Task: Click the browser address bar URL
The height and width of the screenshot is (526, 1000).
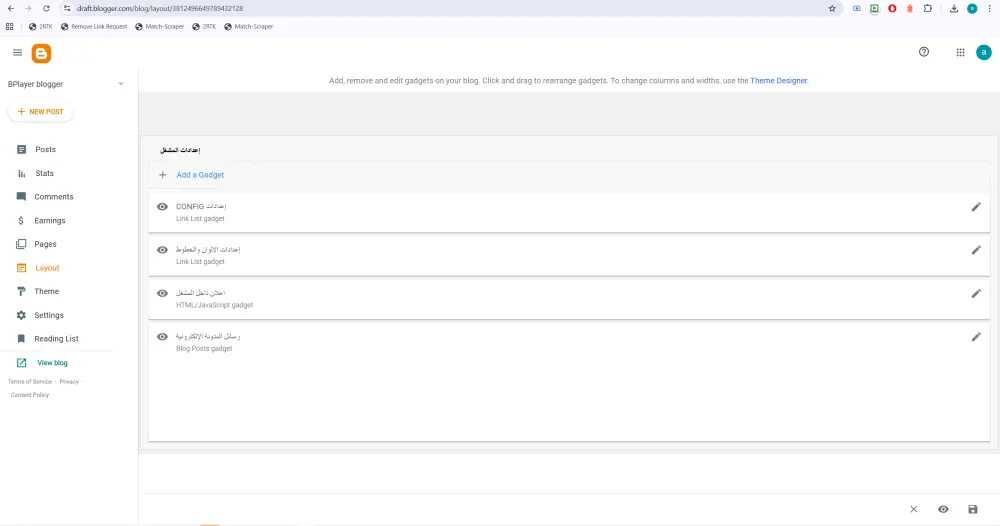Action: tap(160, 8)
